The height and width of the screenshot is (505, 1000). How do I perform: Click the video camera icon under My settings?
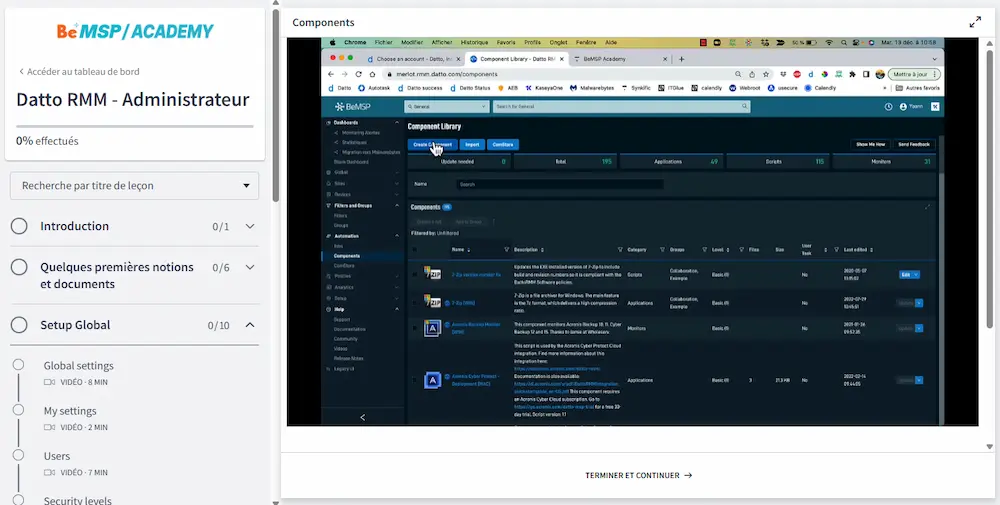tap(49, 427)
